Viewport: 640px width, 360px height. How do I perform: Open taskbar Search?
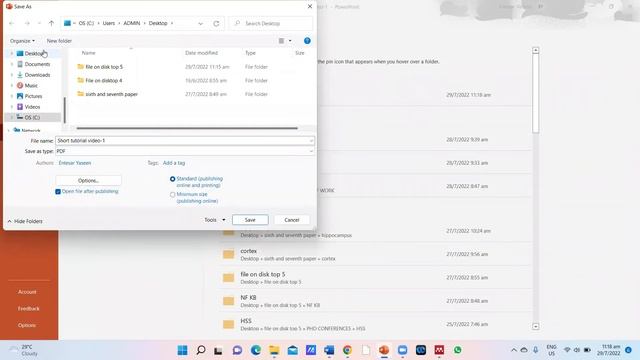point(201,350)
